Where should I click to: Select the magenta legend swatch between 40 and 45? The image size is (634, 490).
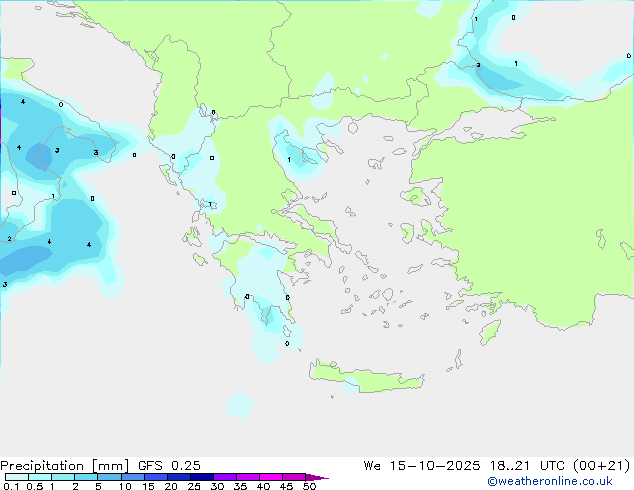tap(271, 477)
